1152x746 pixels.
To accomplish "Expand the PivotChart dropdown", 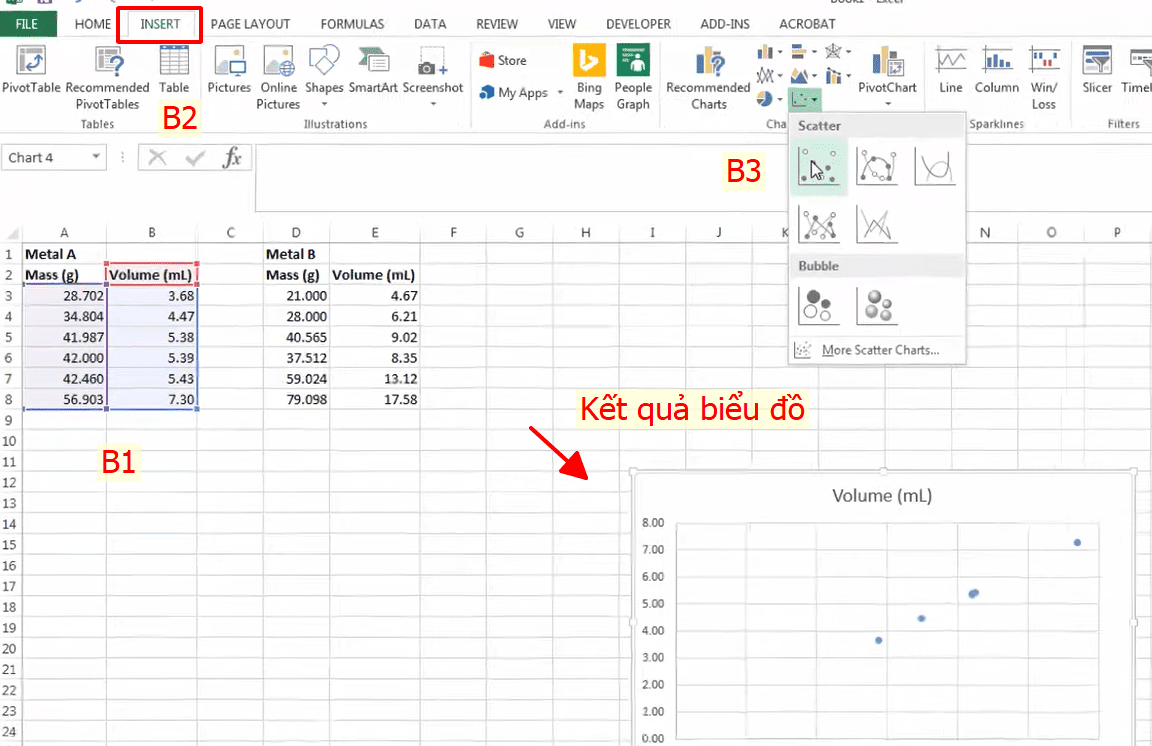I will point(886,103).
